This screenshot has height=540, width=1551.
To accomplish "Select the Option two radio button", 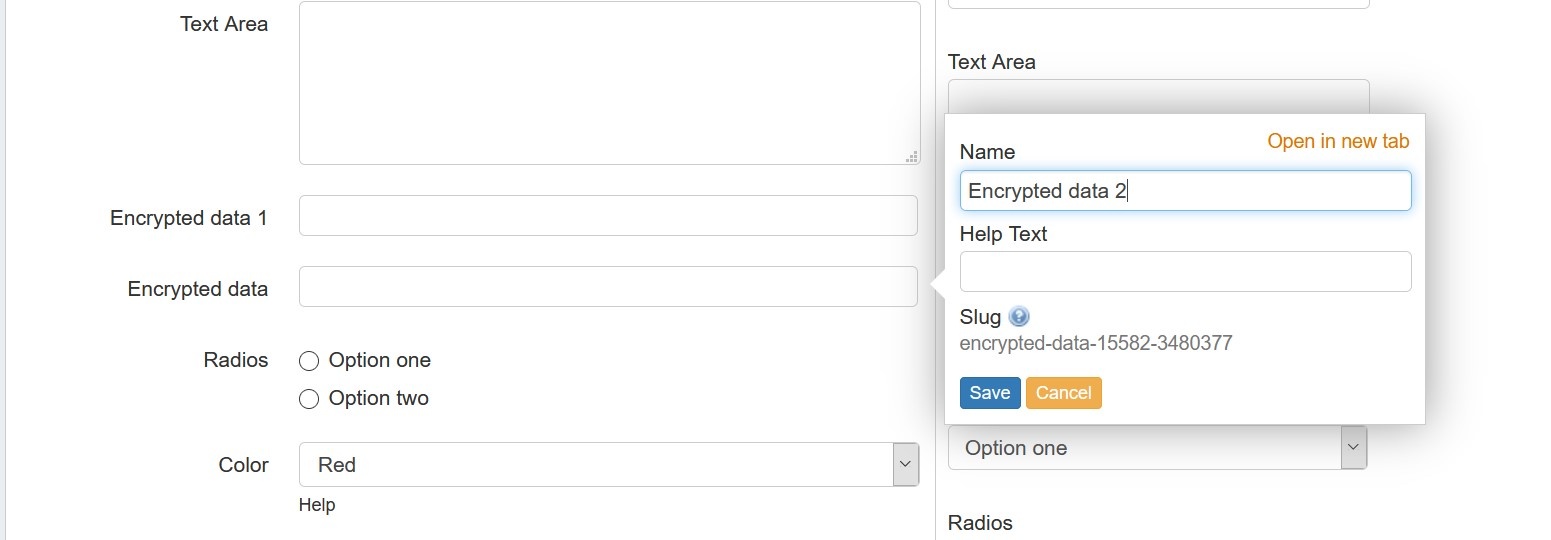I will (x=309, y=399).
